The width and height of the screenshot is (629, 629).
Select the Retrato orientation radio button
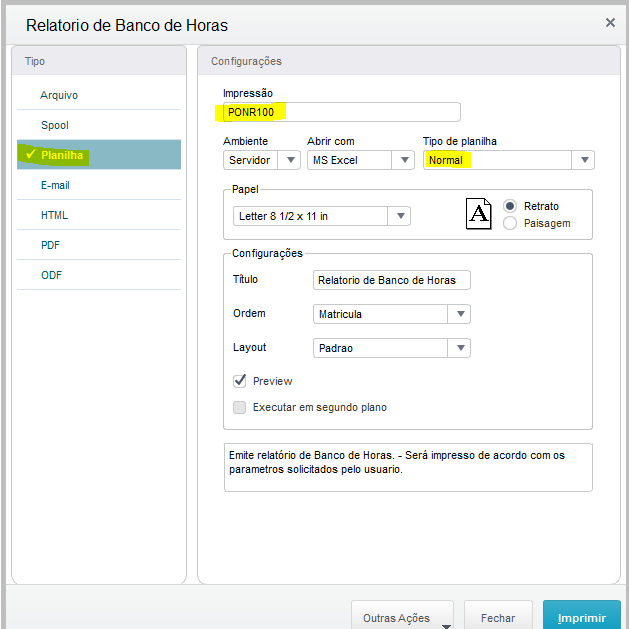509,206
